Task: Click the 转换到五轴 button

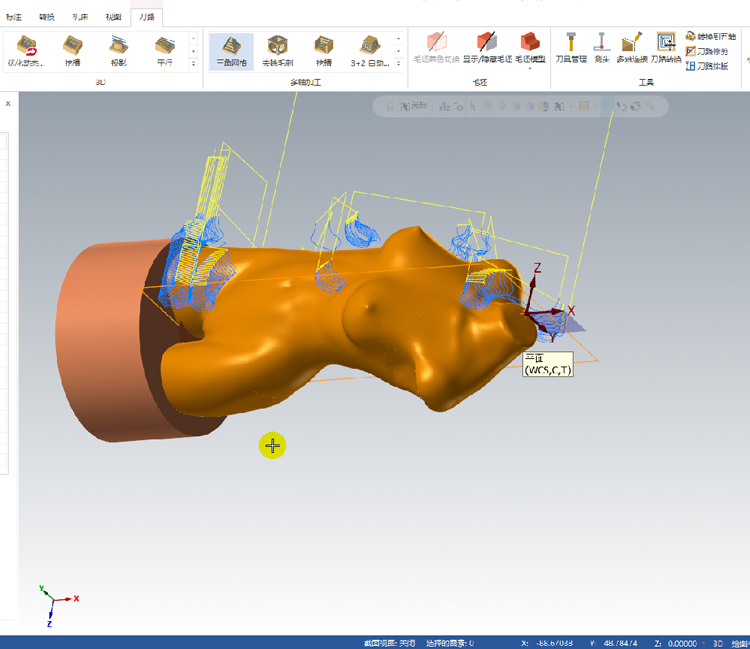Action: pyautogui.click(x=711, y=36)
